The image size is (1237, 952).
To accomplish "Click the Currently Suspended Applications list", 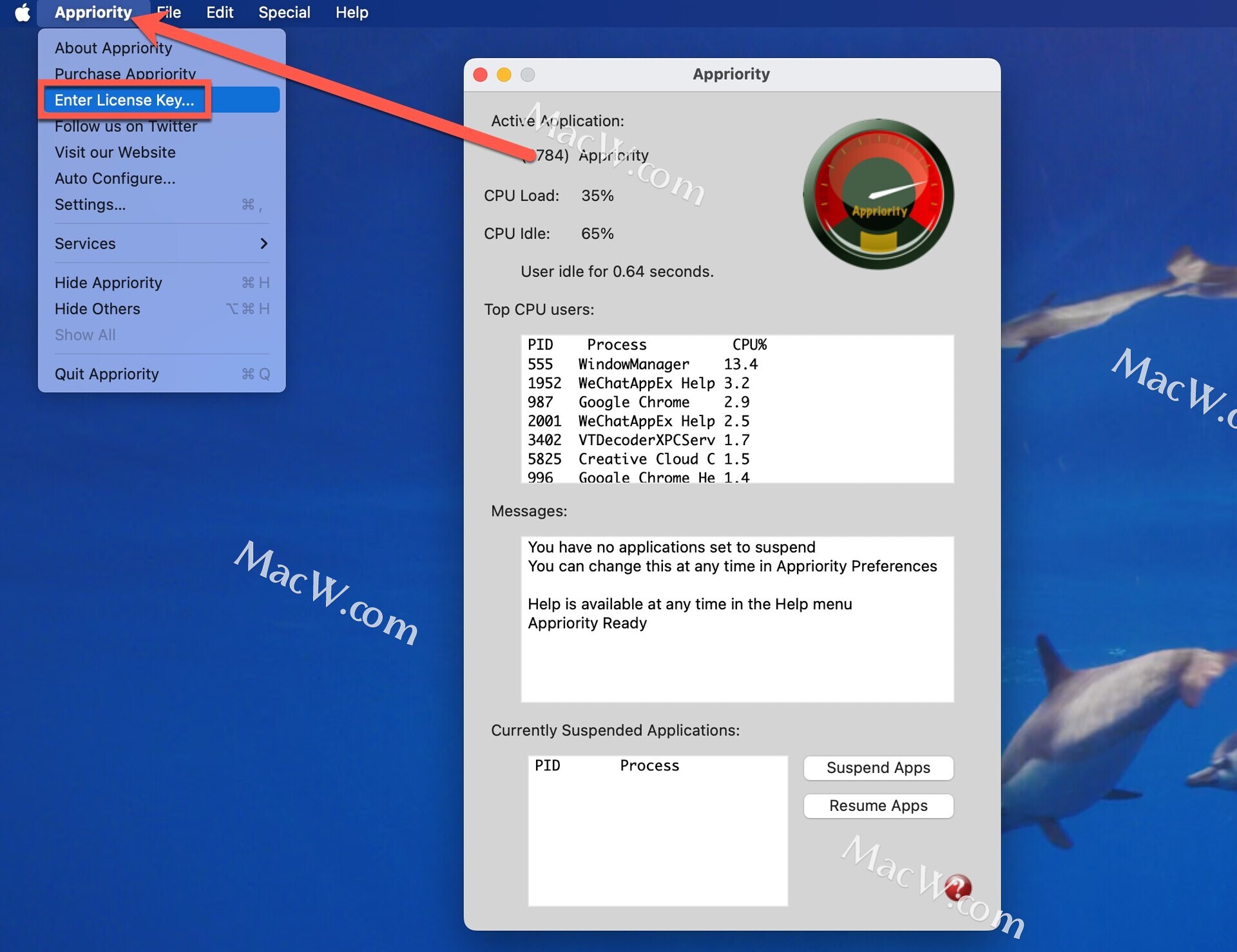I will click(658, 831).
